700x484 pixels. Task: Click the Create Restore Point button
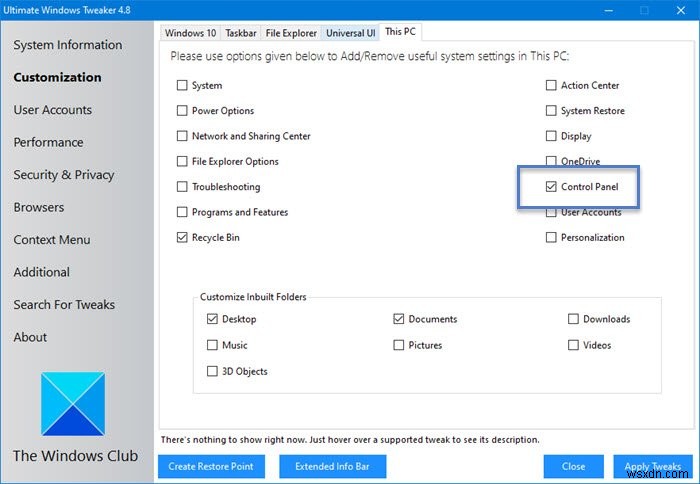pos(211,467)
